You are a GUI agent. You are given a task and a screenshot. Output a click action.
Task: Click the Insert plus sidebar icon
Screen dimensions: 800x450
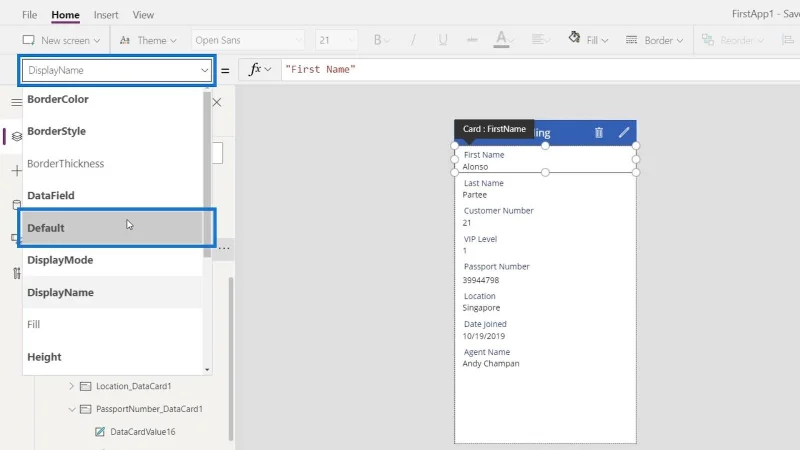click(16, 170)
